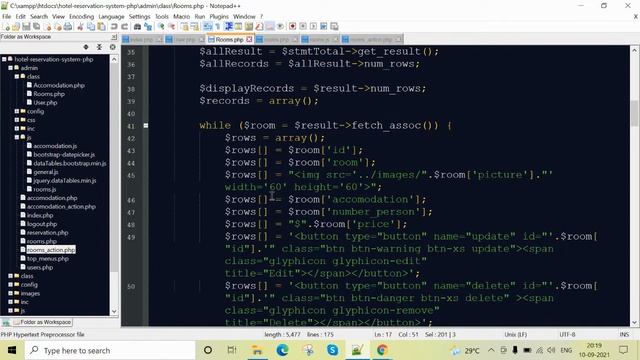The image size is (640, 360).
Task: Click the Open file toolbar icon
Action: click(x=16, y=27)
